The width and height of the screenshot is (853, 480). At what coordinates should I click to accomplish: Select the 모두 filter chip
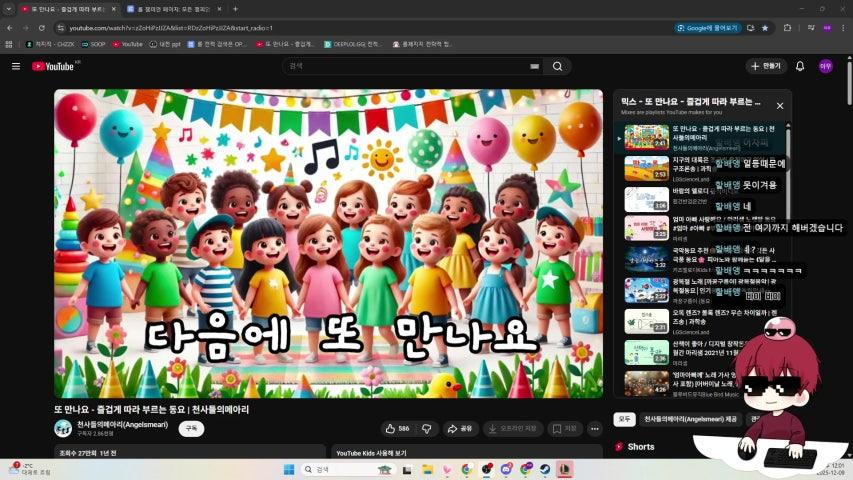[x=624, y=419]
